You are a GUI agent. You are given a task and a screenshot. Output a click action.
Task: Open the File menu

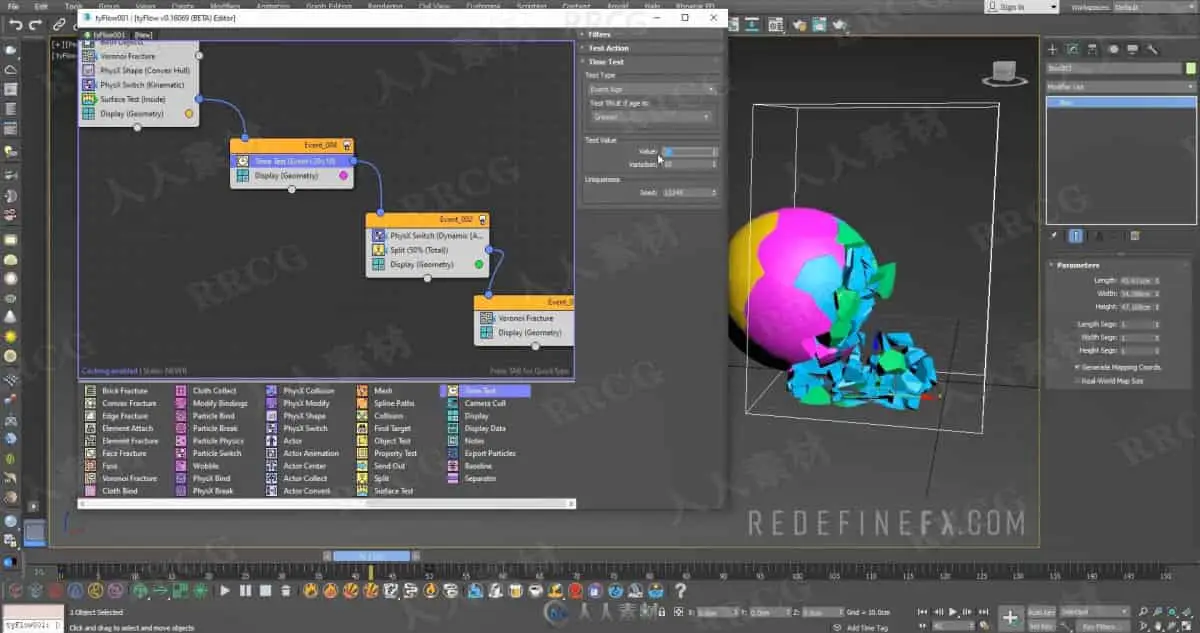[13, 6]
